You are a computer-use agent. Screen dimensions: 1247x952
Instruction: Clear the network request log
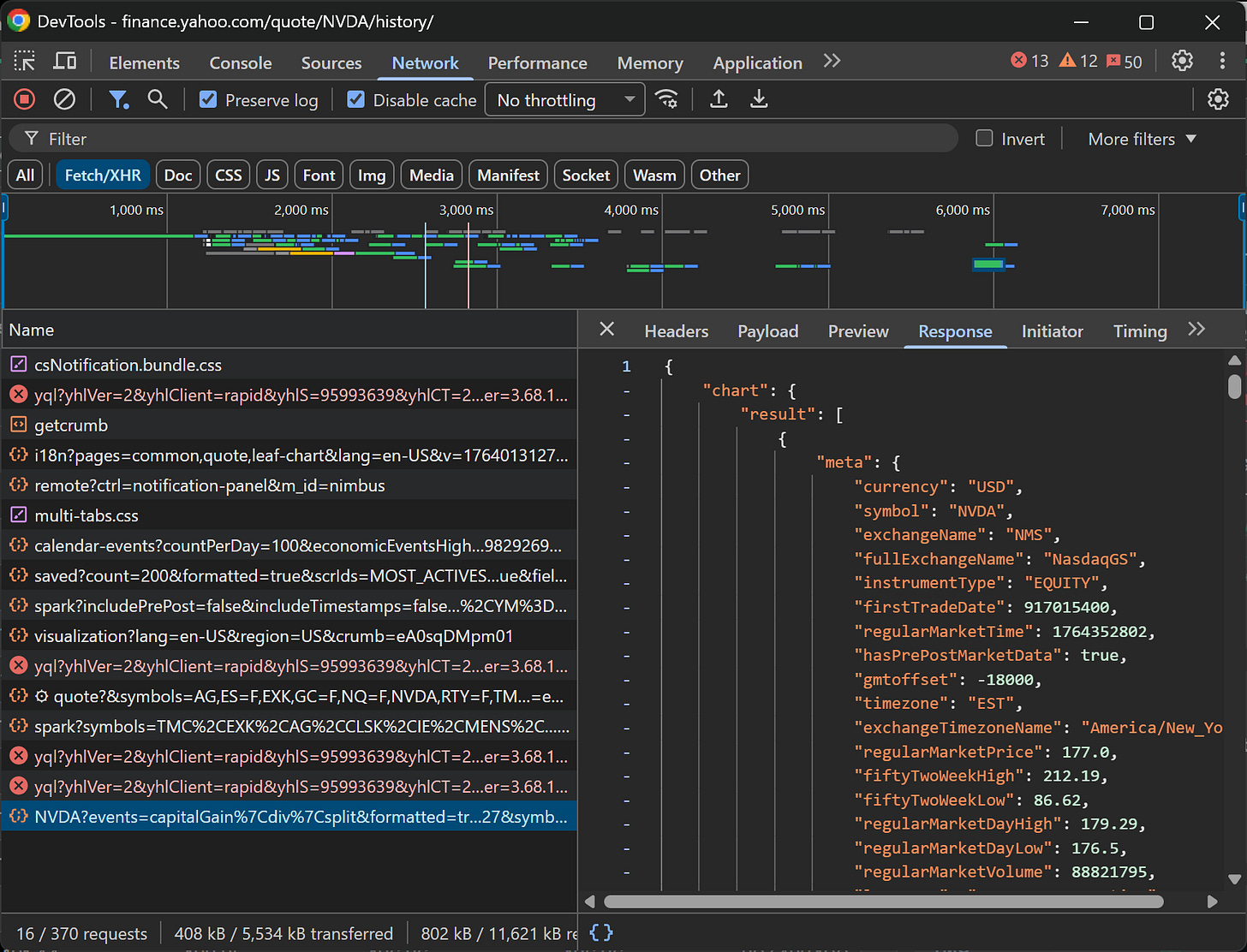(x=64, y=99)
